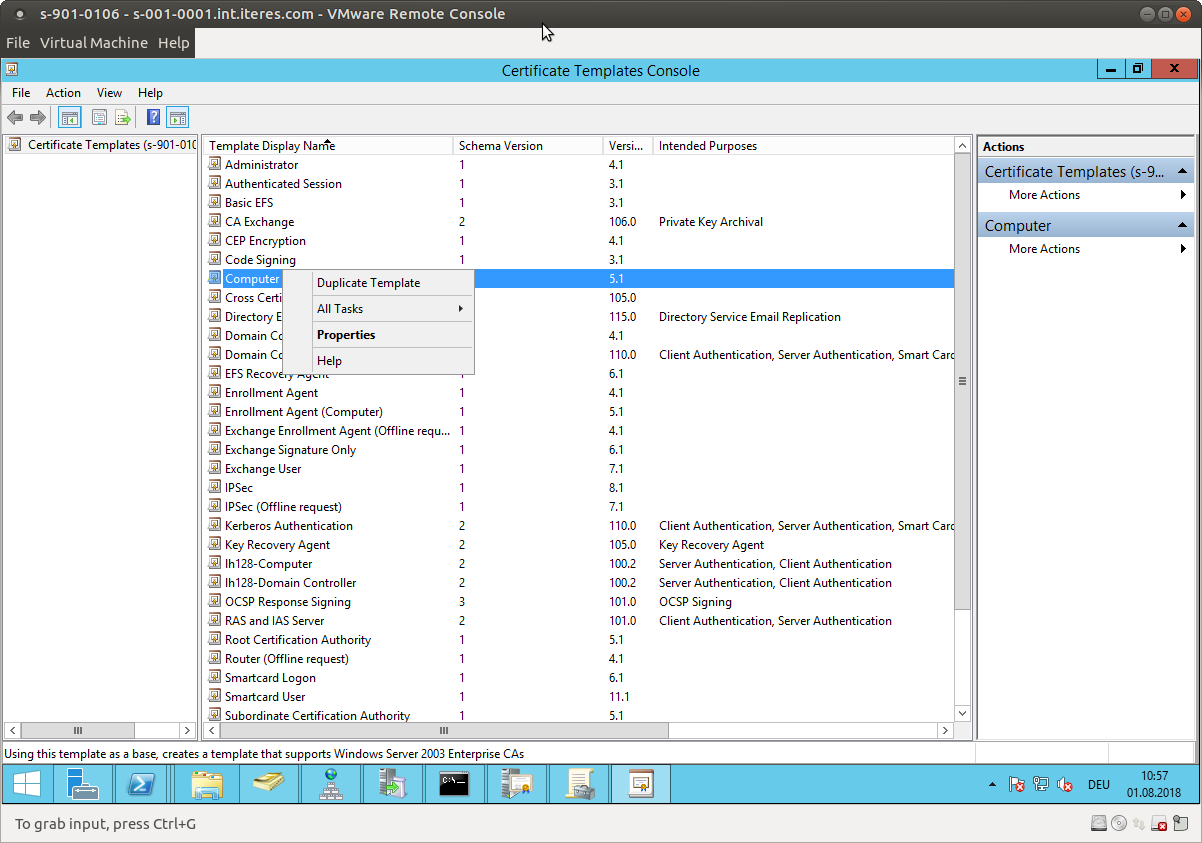Select the Kerberos Authentication template
1202x843 pixels.
coord(288,526)
